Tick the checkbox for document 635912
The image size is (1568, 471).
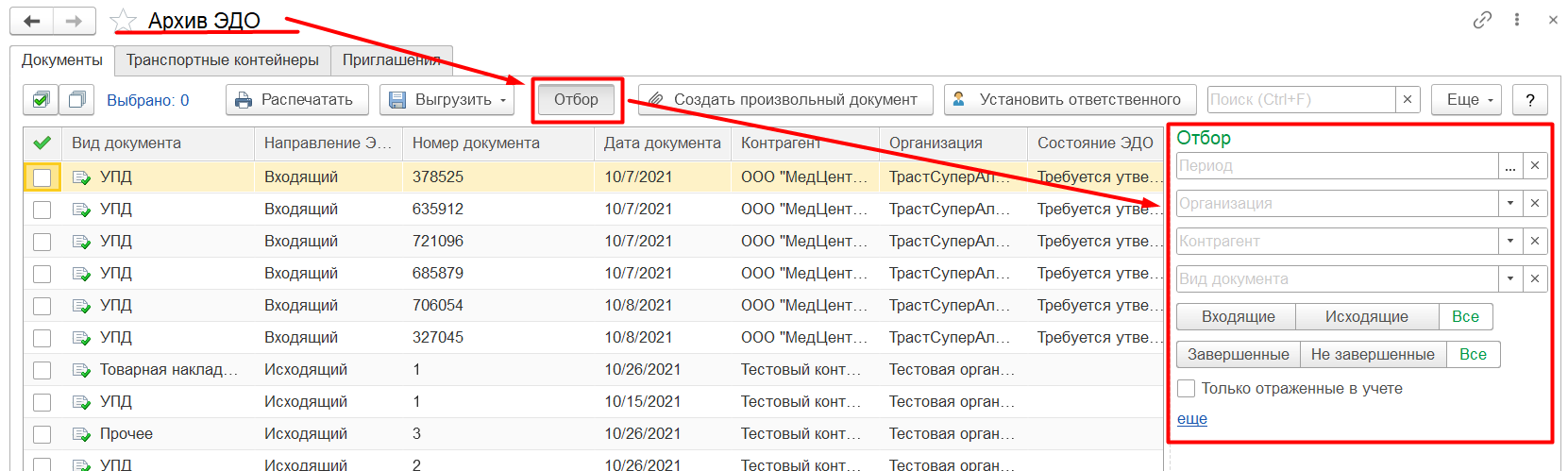(x=42, y=210)
